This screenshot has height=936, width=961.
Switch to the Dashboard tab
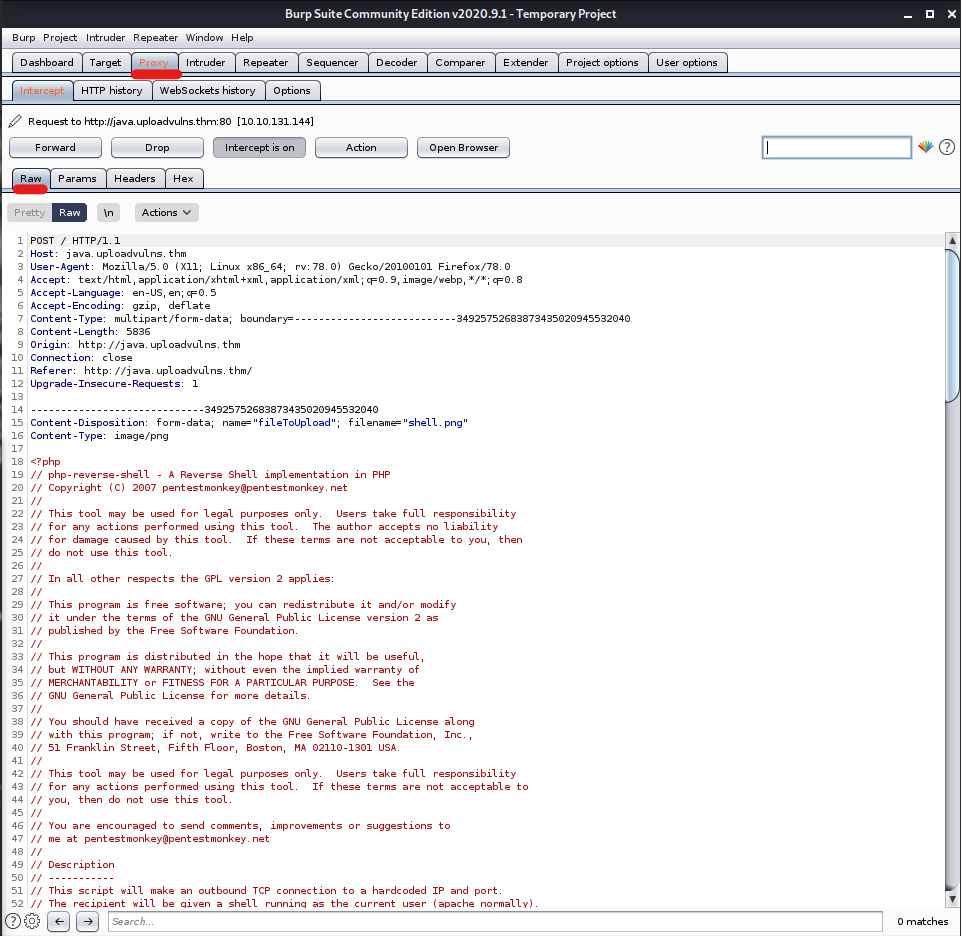[47, 63]
